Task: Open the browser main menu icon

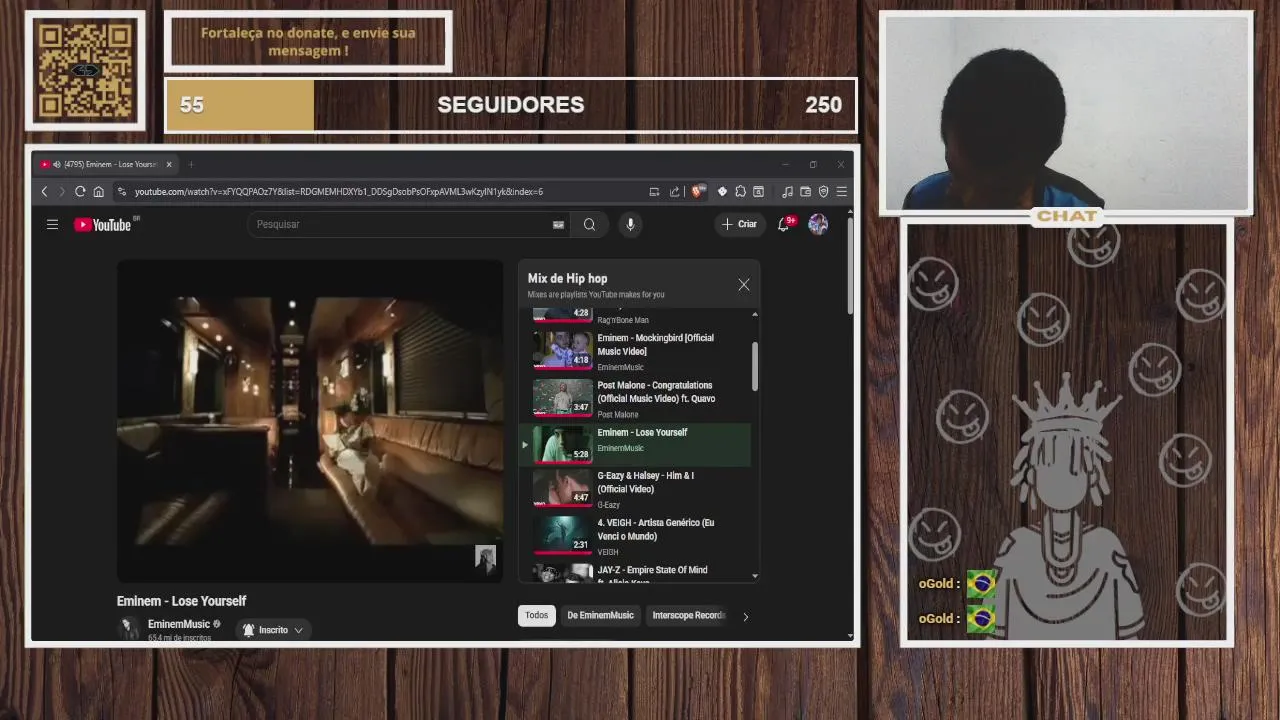Action: click(x=841, y=192)
